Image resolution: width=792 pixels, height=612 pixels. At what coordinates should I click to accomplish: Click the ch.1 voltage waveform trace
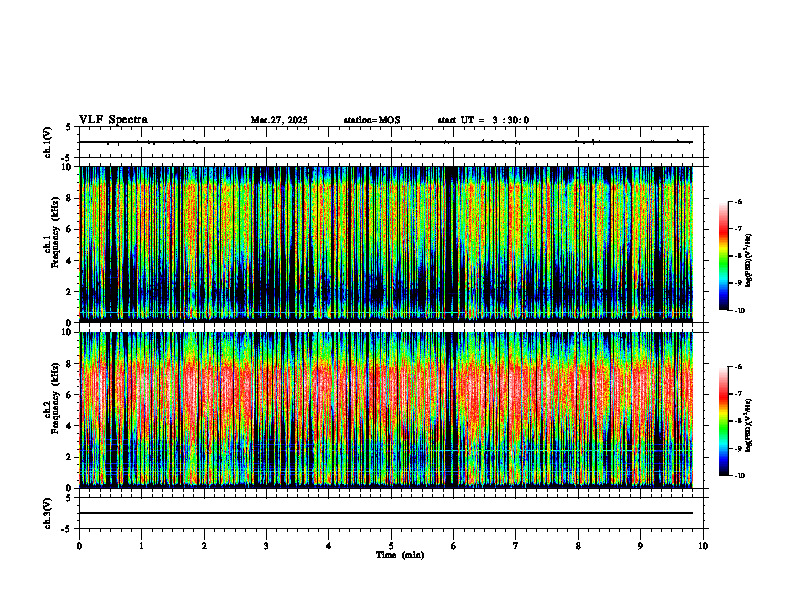pos(386,142)
